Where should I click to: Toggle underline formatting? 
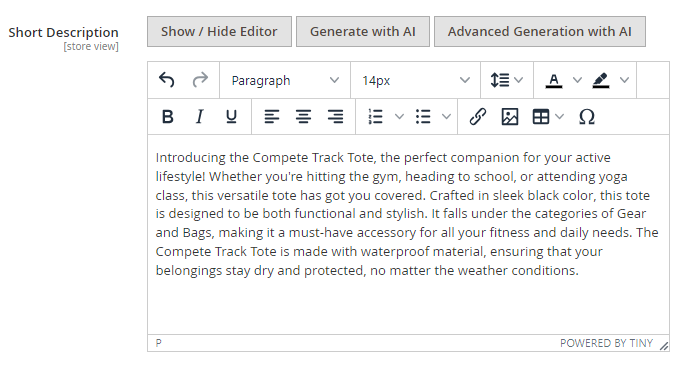pyautogui.click(x=231, y=117)
